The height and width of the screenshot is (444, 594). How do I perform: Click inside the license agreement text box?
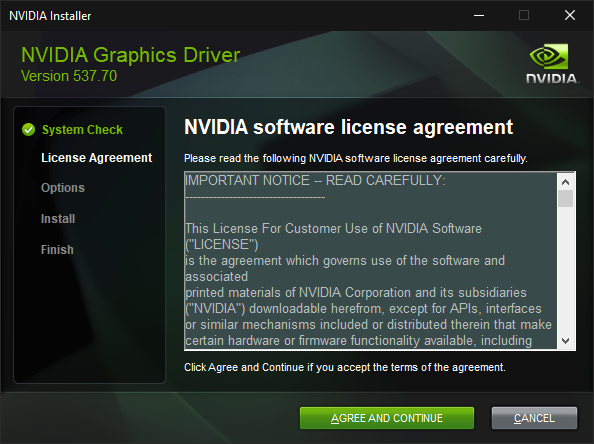[370, 261]
